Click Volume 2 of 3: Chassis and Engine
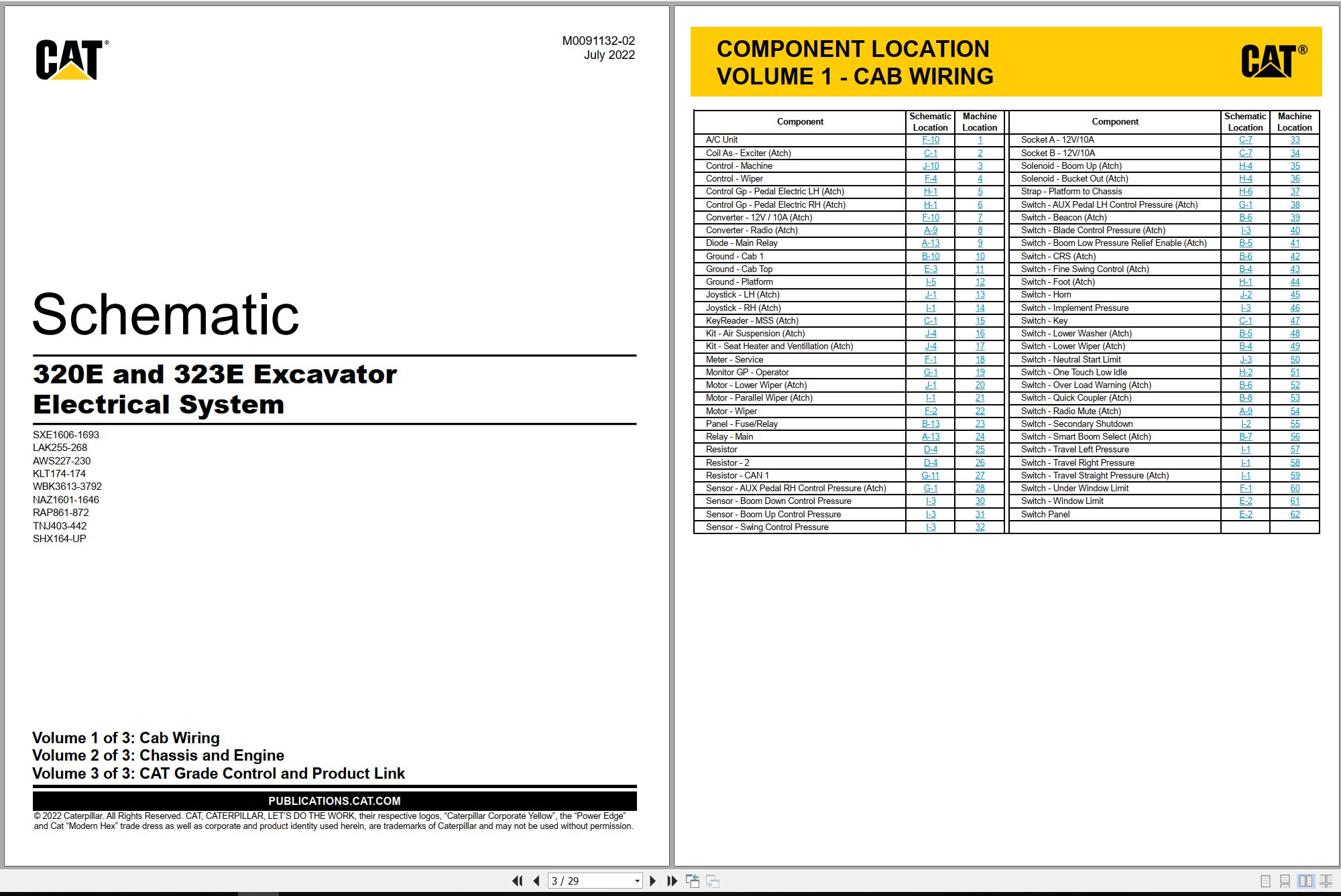1341x896 pixels. pyautogui.click(x=158, y=755)
